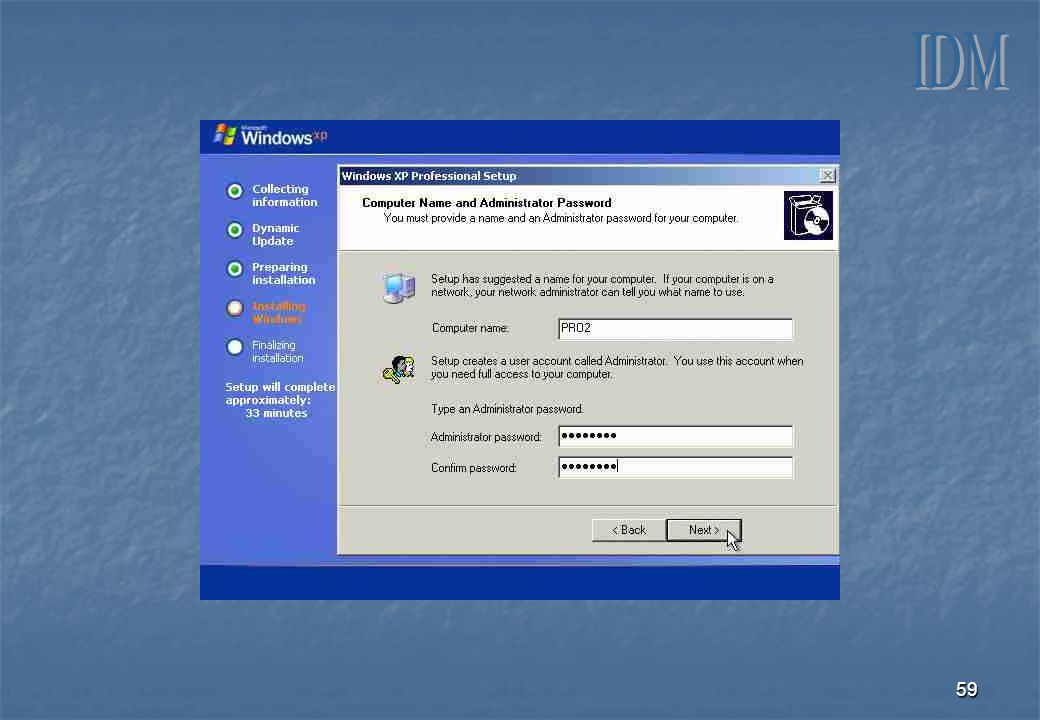
Task: Click the 'Collecting information' text
Action: (x=285, y=196)
